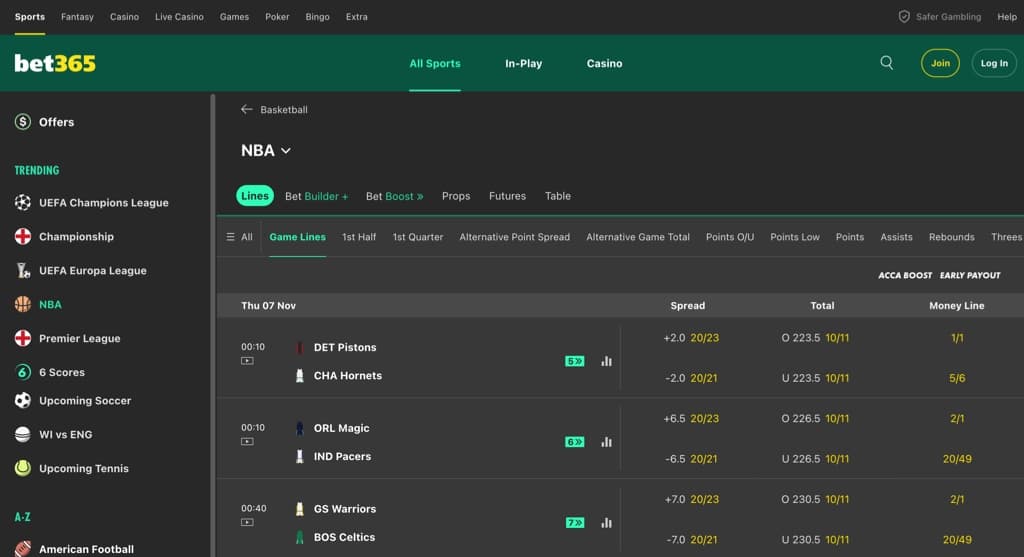Select DET Pistons +2.0 spread odds
The height and width of the screenshot is (557, 1024).
pyautogui.click(x=691, y=338)
